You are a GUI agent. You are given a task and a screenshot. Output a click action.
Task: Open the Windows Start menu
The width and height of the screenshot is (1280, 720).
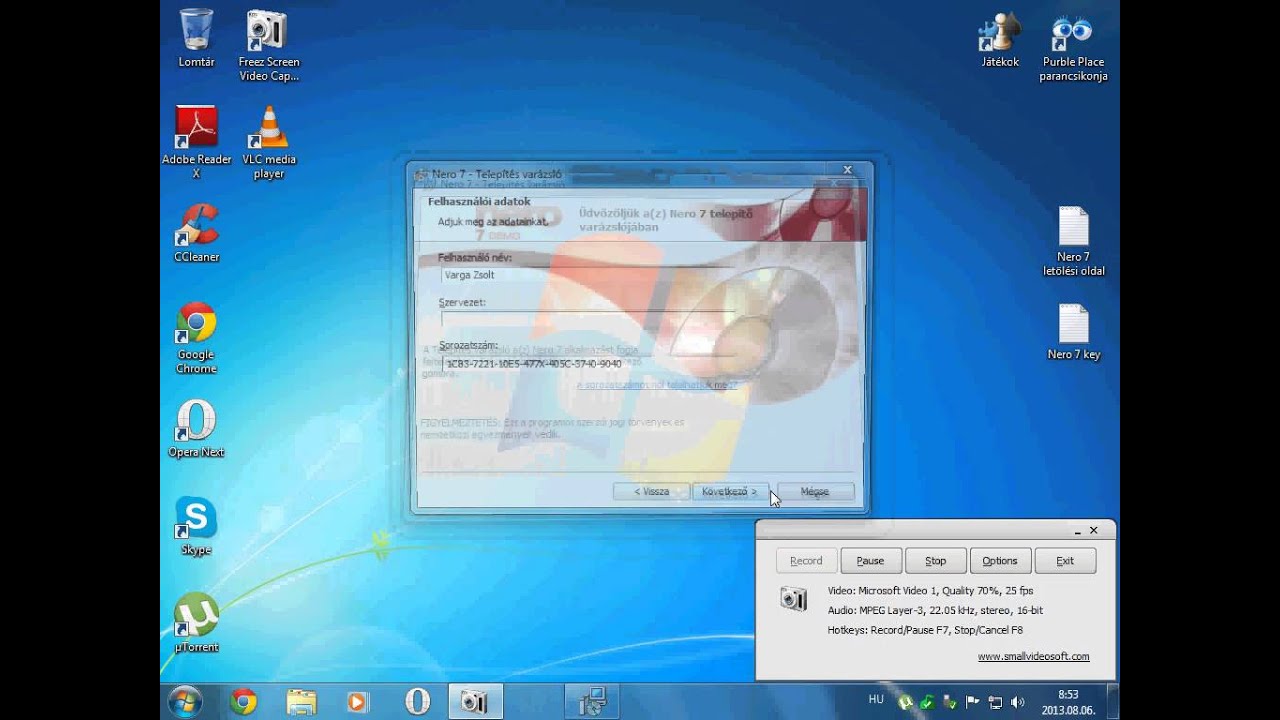pos(185,701)
